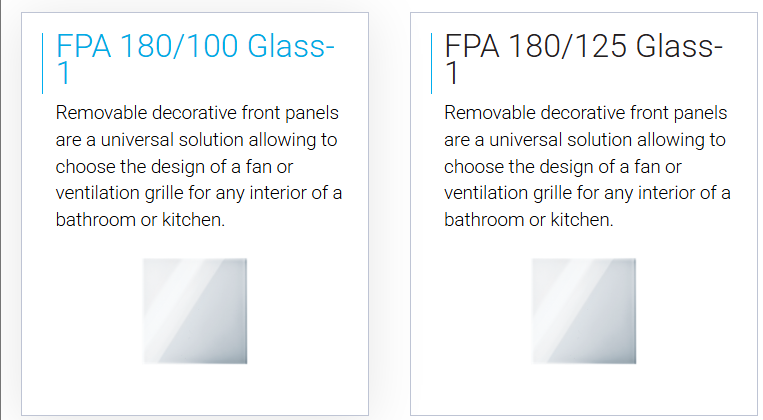This screenshot has height=420, width=763.
Task: Click 'Removable decorative front panels' in left card
Action: [197, 113]
